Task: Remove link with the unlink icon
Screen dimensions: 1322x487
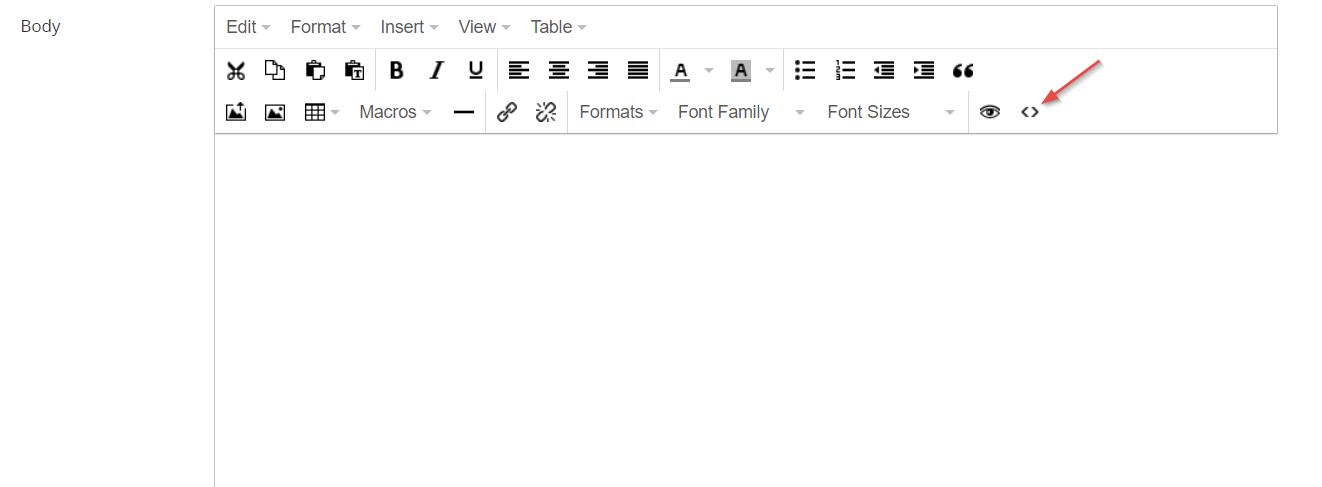Action: point(545,112)
